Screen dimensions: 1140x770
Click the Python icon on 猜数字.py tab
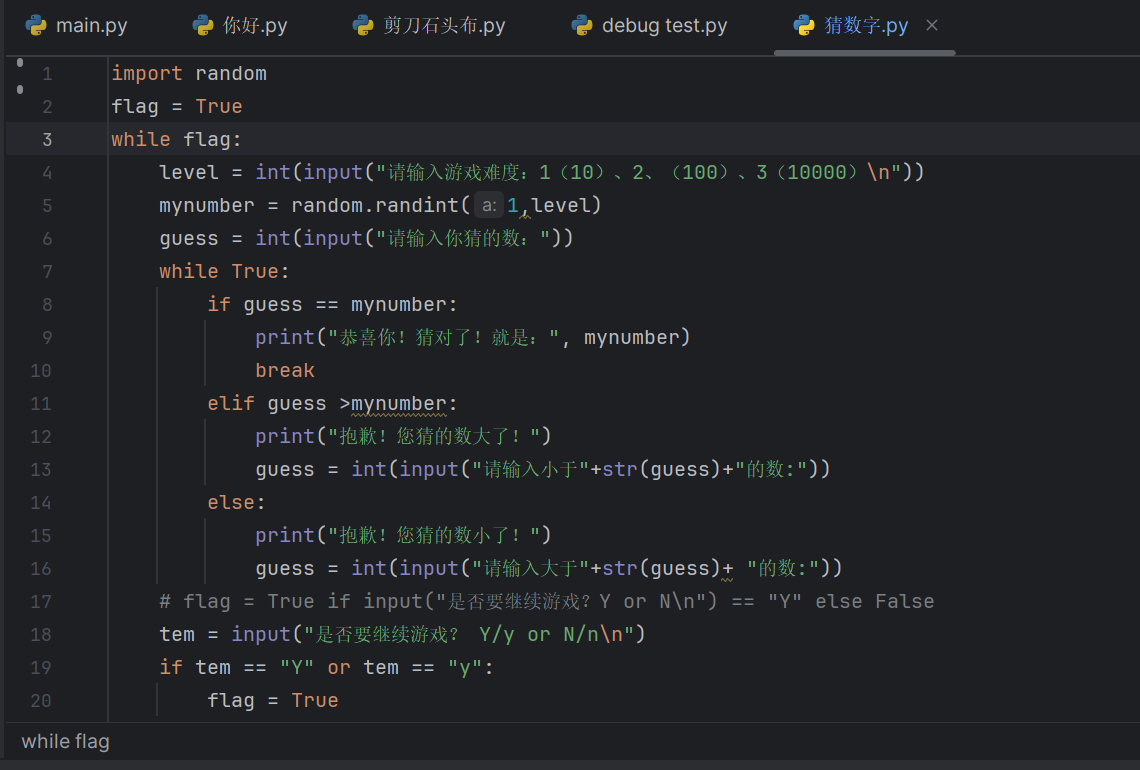[x=803, y=25]
